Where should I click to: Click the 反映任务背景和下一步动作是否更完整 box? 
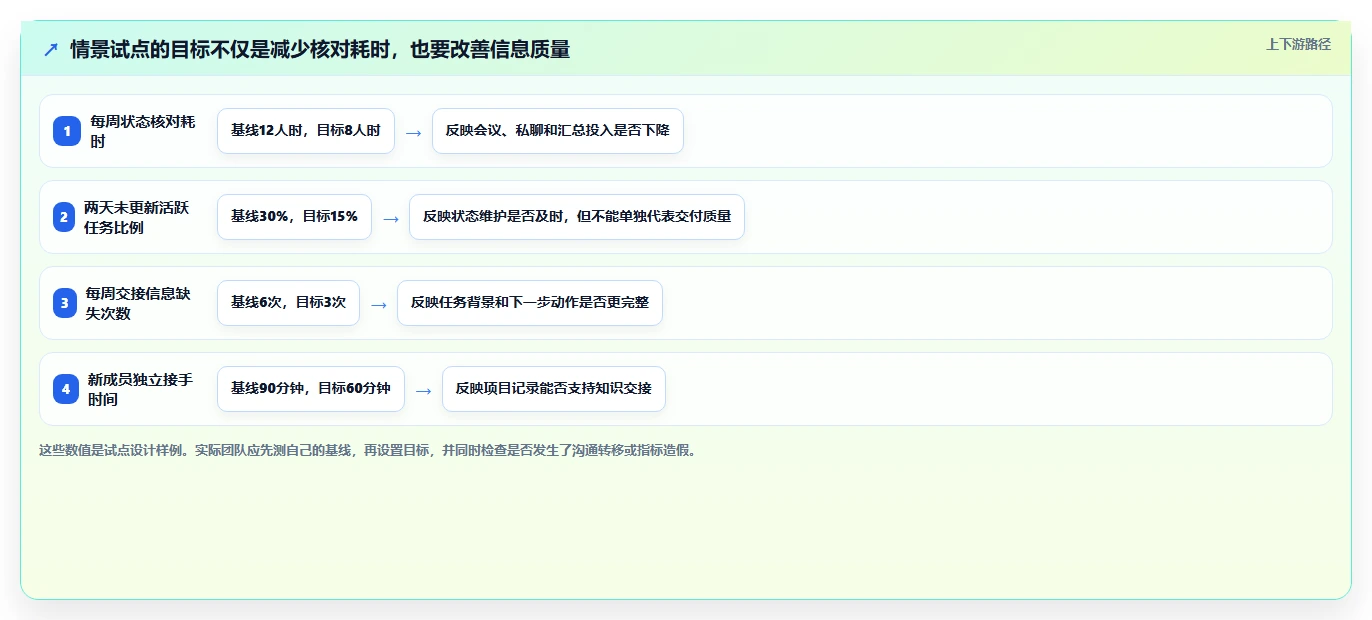click(x=530, y=303)
